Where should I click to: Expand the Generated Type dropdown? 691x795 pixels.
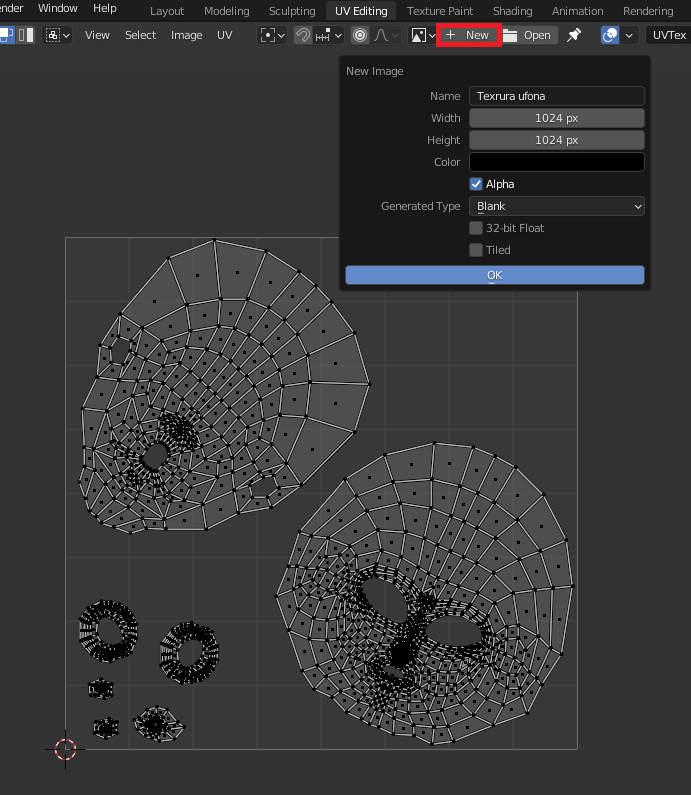(x=556, y=206)
